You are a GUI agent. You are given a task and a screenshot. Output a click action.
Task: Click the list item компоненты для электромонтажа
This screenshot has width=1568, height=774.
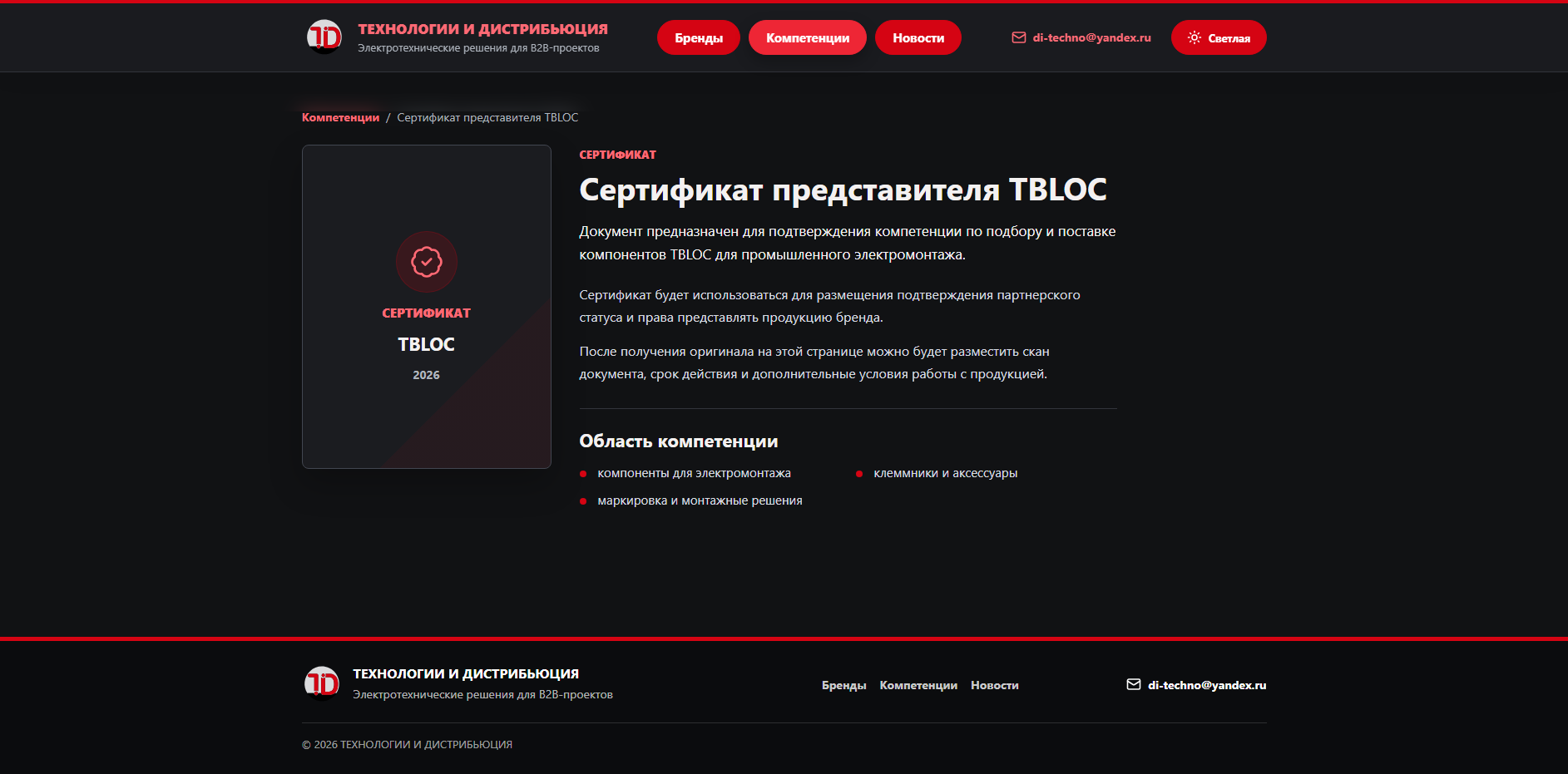pos(694,473)
